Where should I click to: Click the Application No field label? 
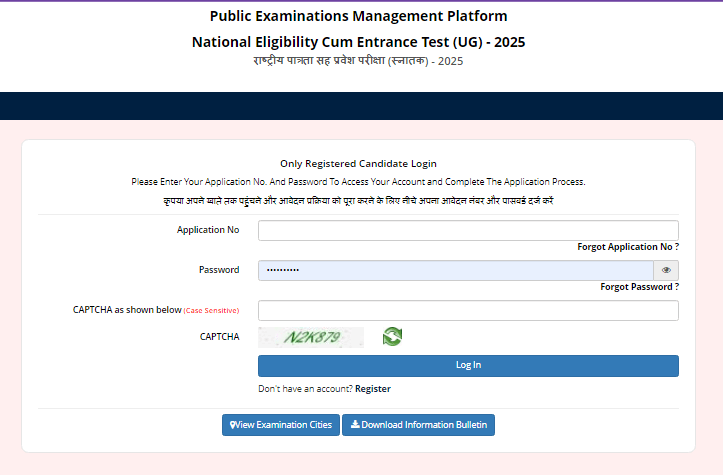(x=208, y=230)
